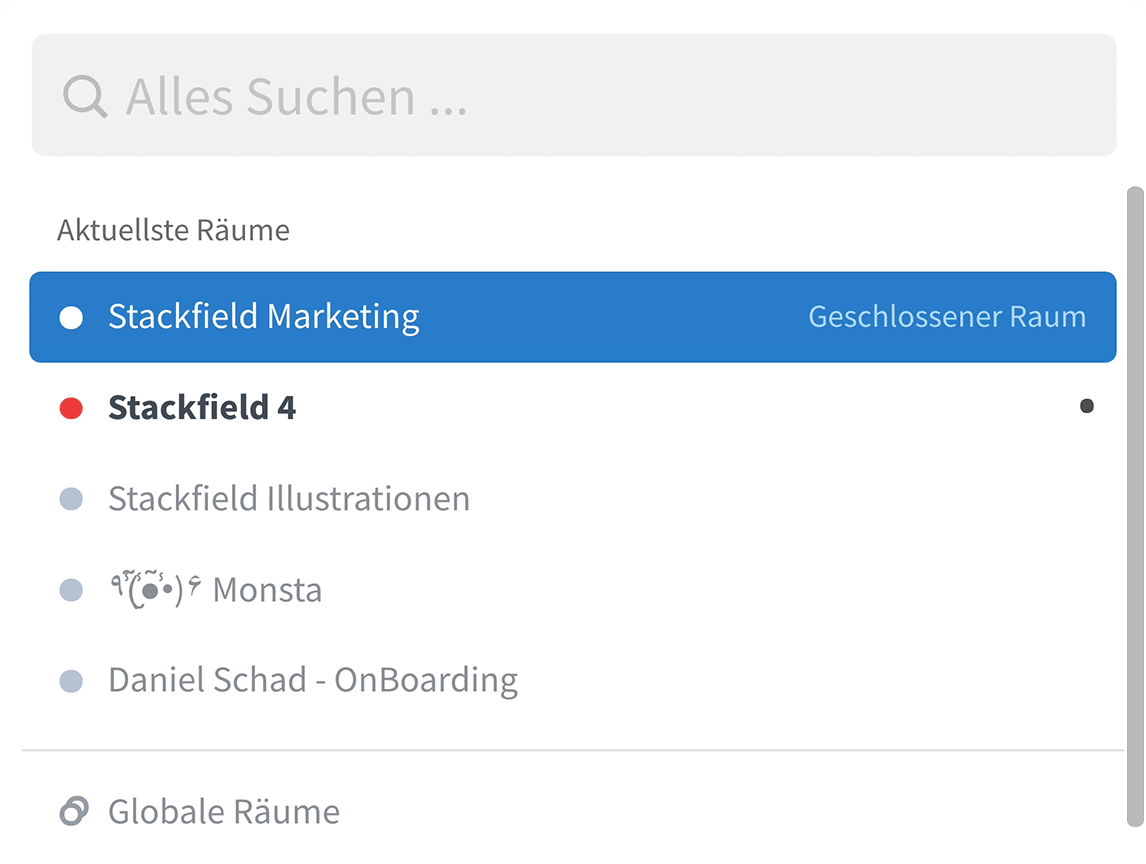The width and height of the screenshot is (1146, 864).
Task: Click the Aktuellste Räume section heading
Action: [x=173, y=230]
